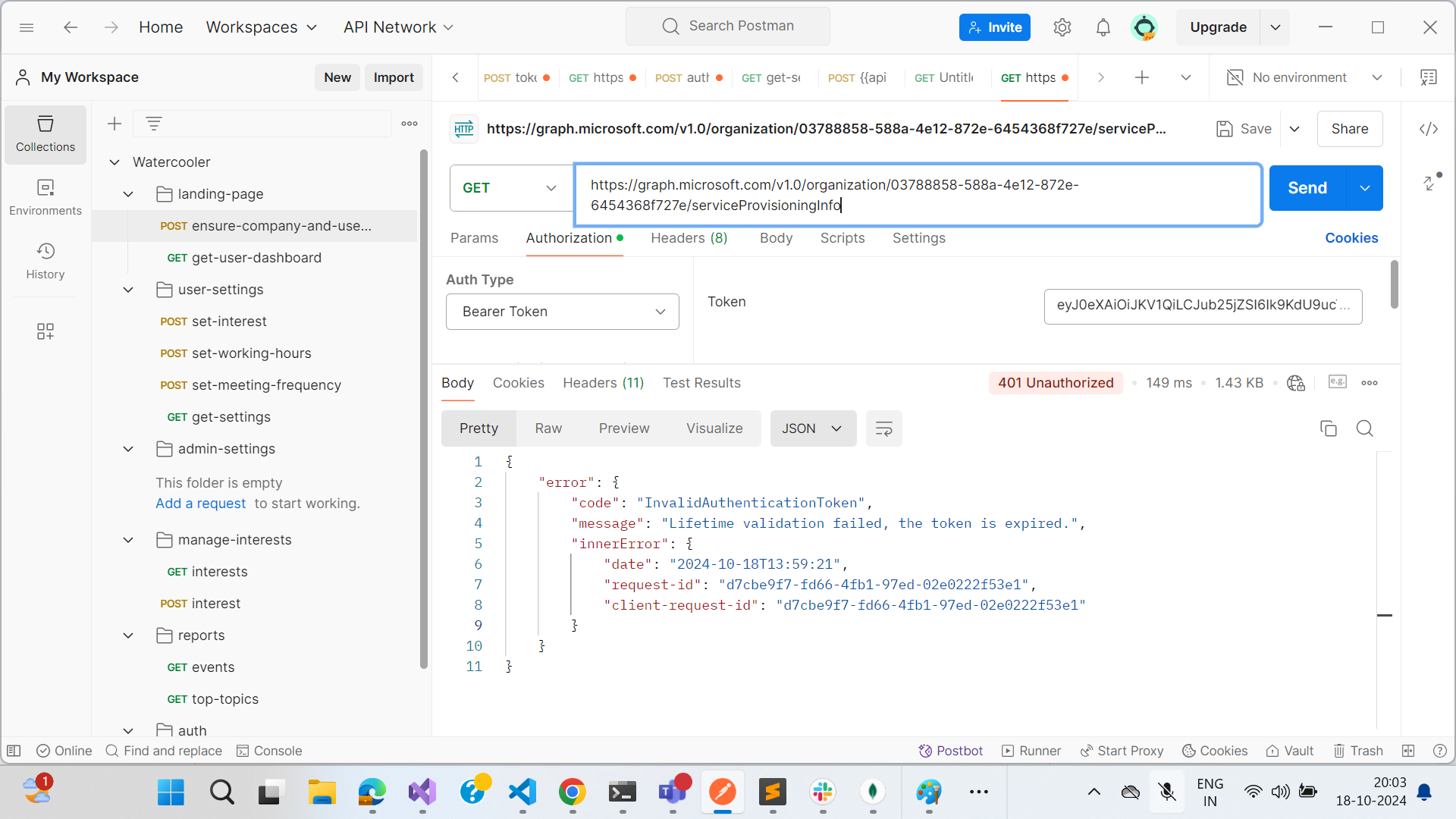Select the Visualize response view
This screenshot has width=1456, height=819.
click(x=714, y=428)
